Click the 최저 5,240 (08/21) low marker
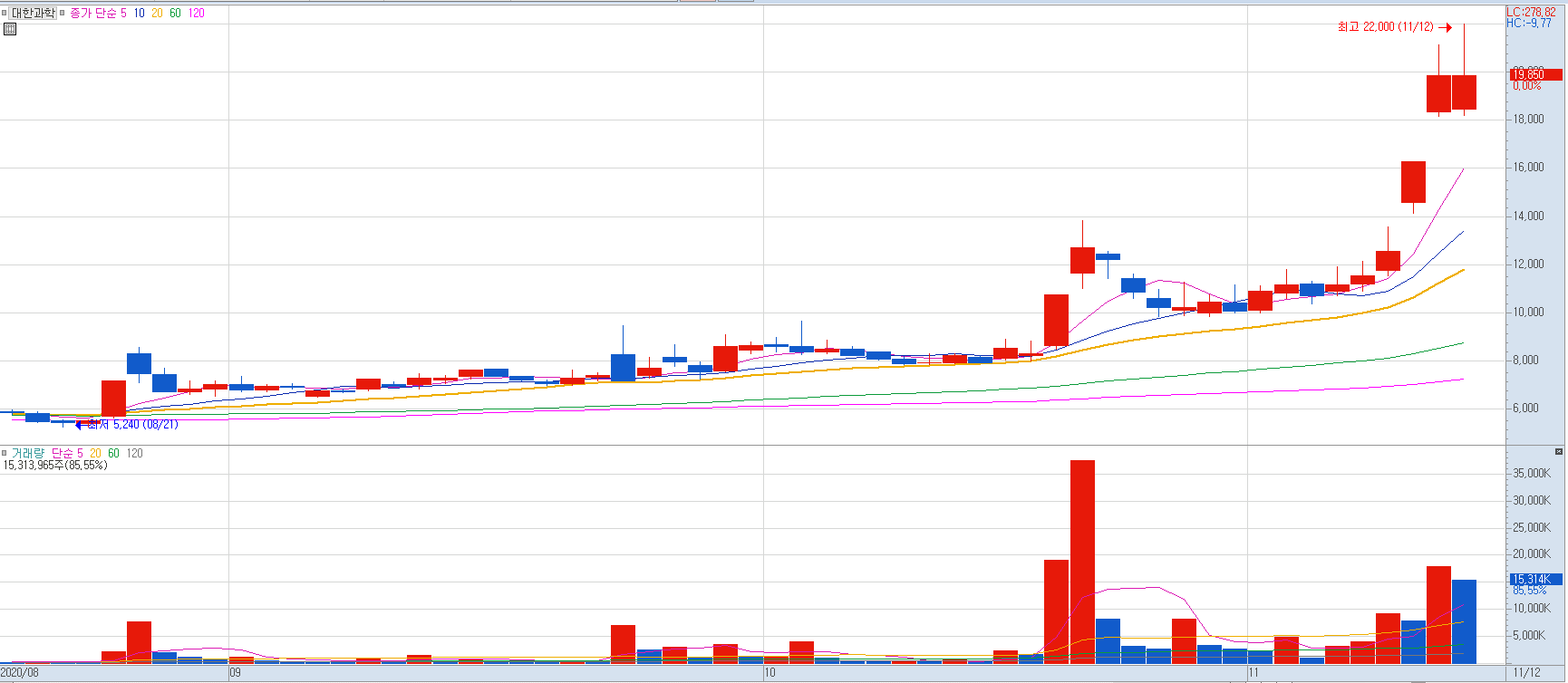The width and height of the screenshot is (1568, 683). coord(127,424)
